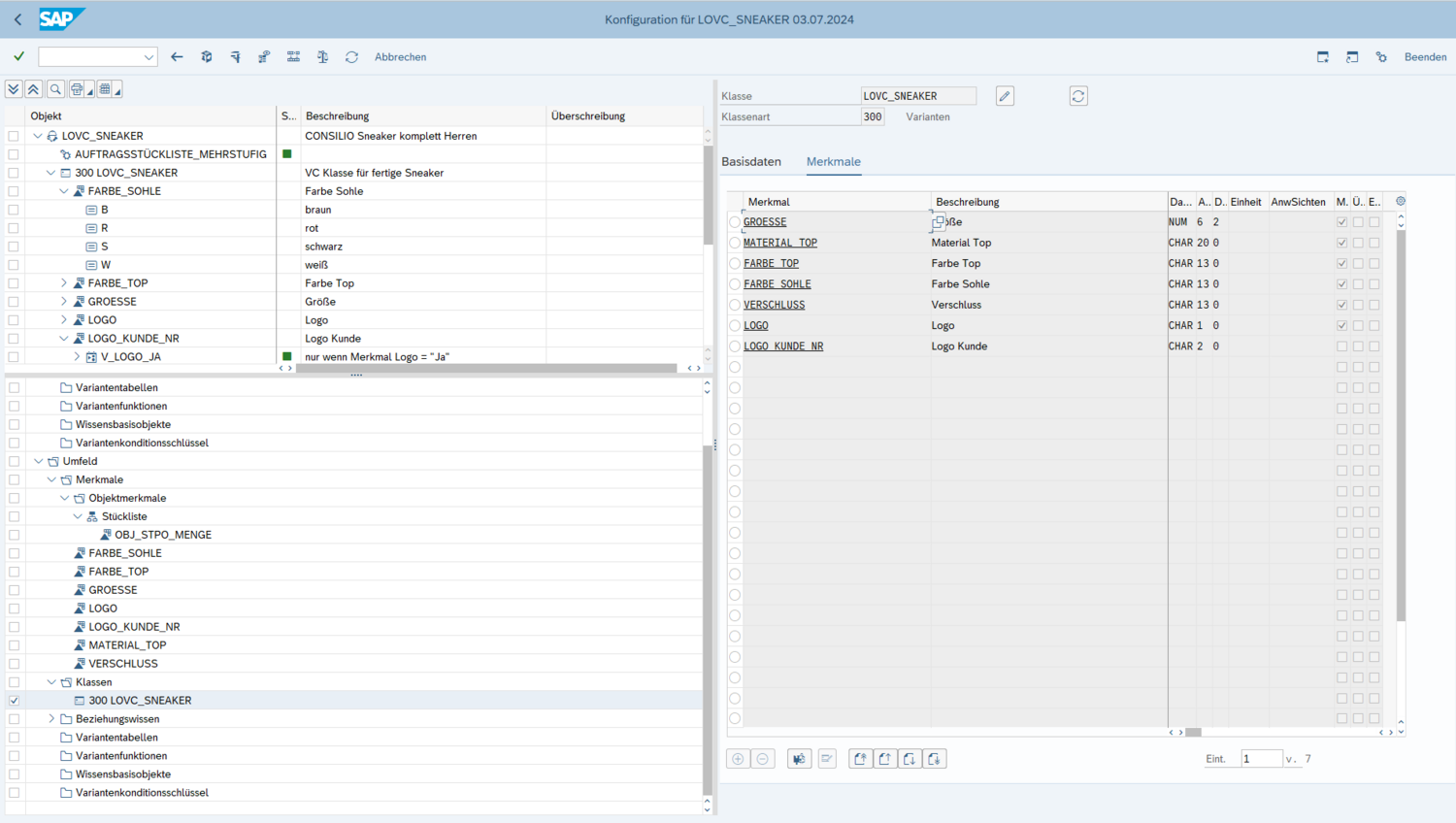Click the Beenden button
This screenshot has width=1456, height=823.
[1425, 57]
